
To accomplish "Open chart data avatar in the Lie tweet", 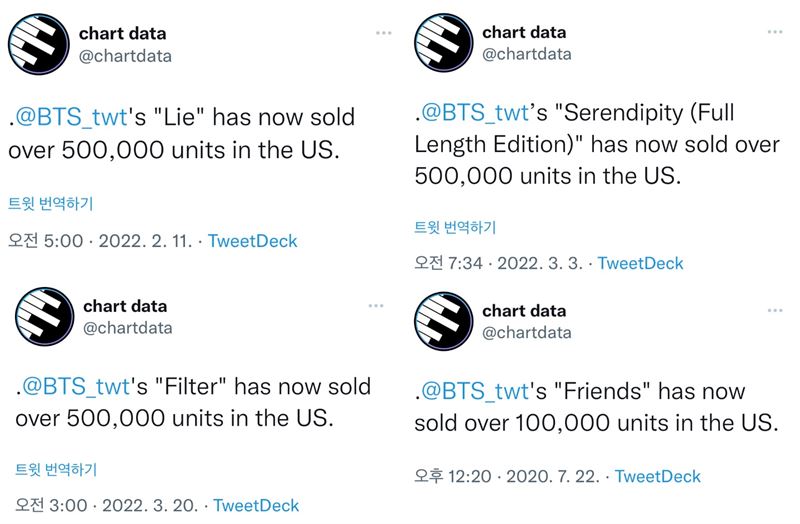I will point(39,44).
